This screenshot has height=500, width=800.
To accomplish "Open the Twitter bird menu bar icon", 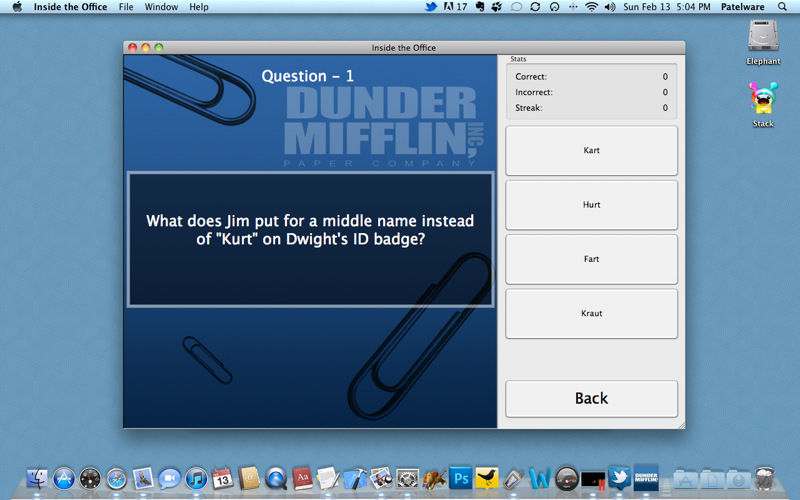I will pos(431,7).
